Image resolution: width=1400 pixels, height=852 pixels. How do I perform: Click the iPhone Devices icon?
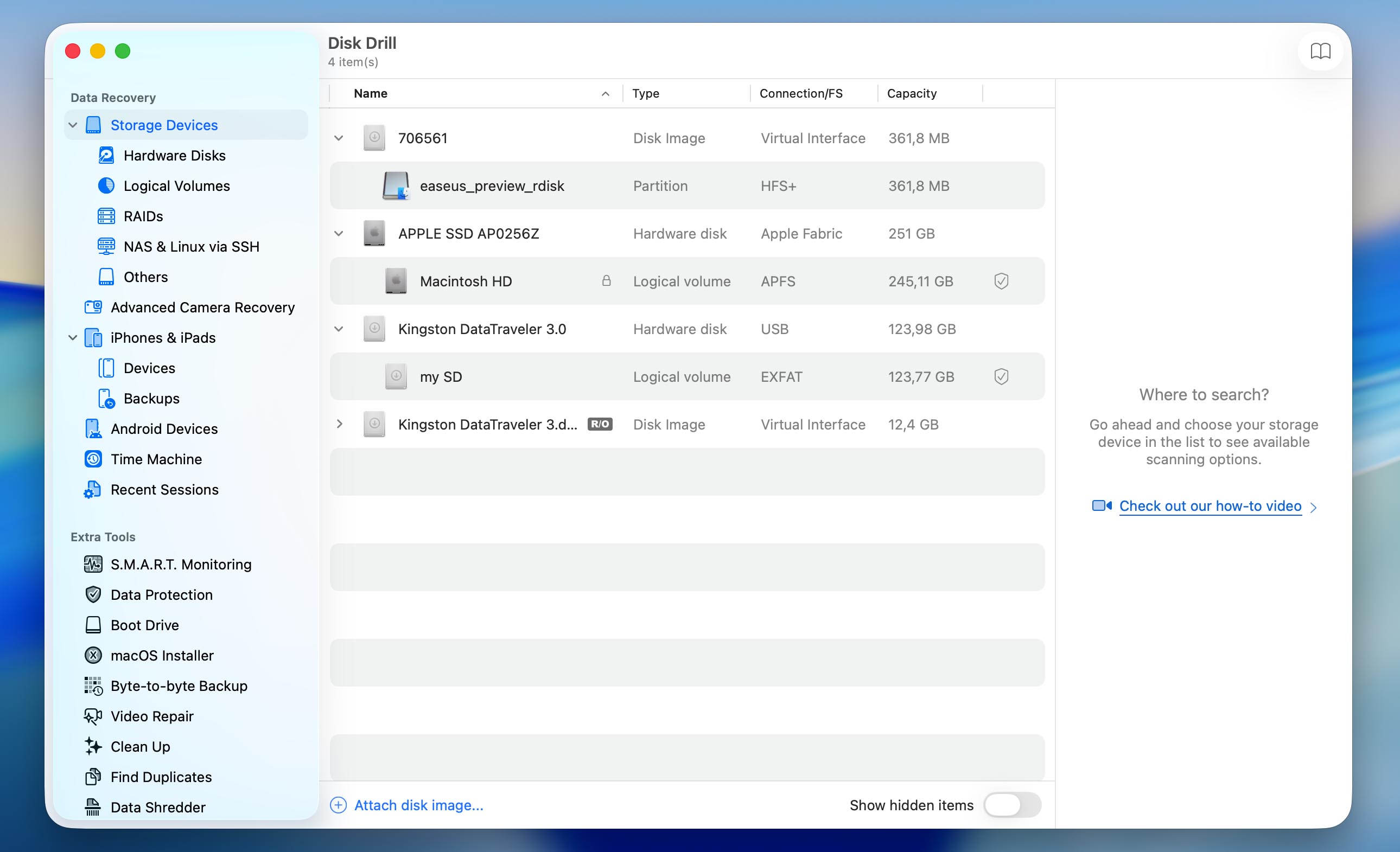coord(106,368)
